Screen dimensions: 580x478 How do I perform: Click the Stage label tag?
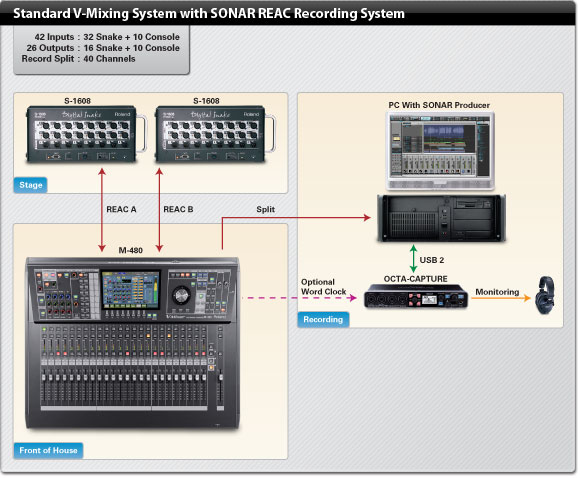point(31,185)
